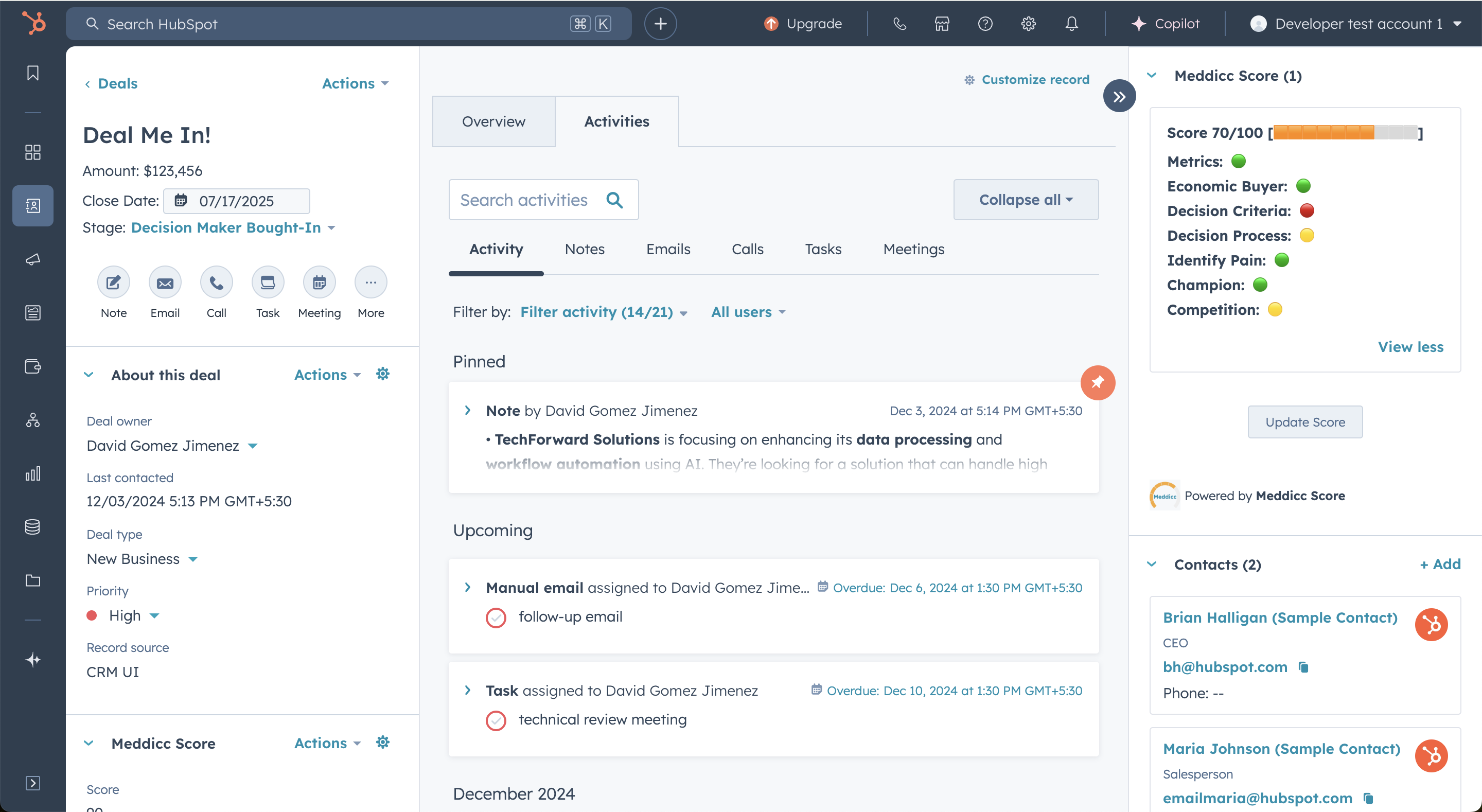1482x812 pixels.
Task: Open the All users filter dropdown
Action: (x=749, y=312)
